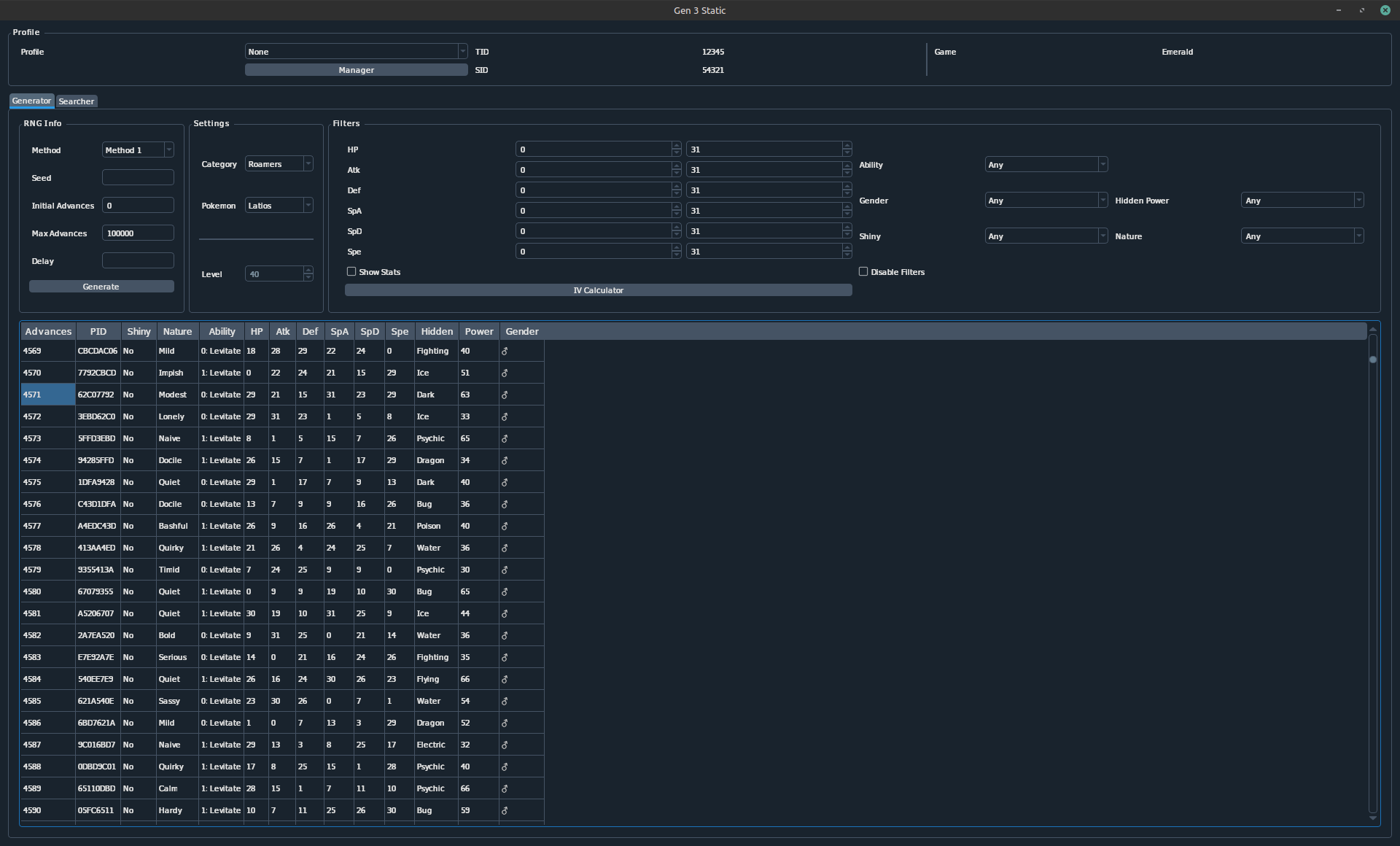Click the Profile Manager button

coord(356,70)
